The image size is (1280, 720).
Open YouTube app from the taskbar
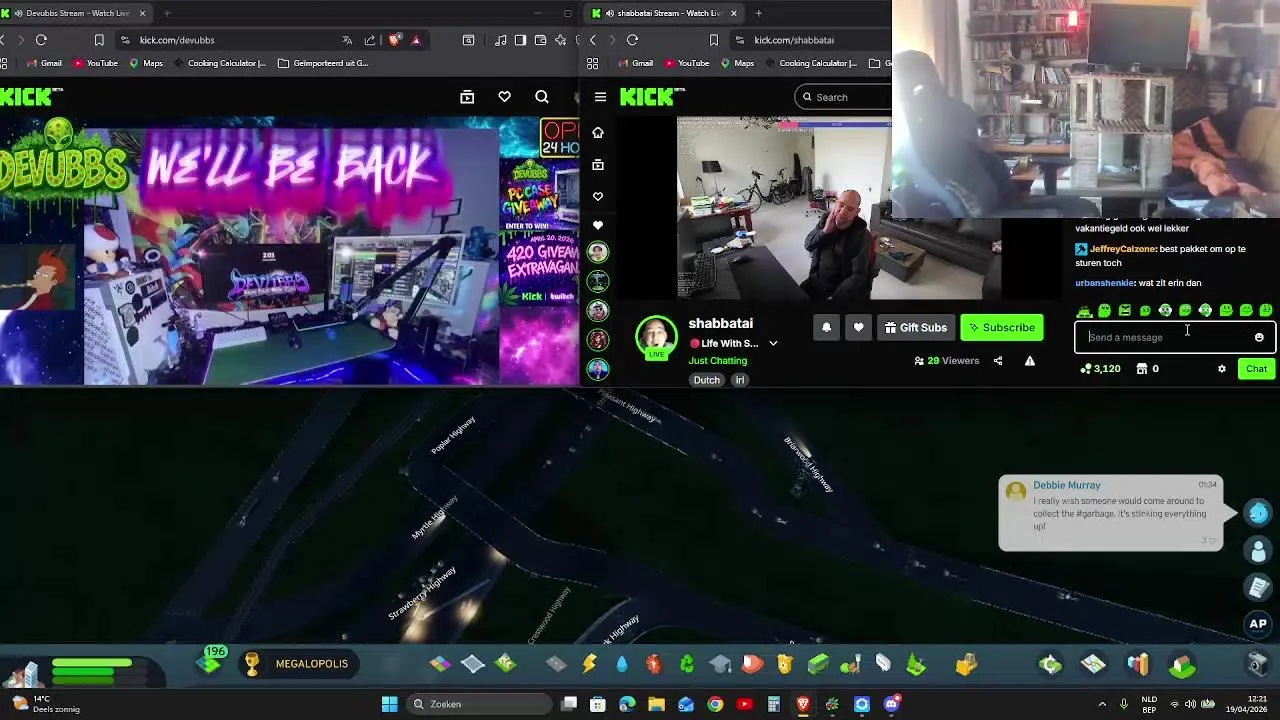pos(744,704)
